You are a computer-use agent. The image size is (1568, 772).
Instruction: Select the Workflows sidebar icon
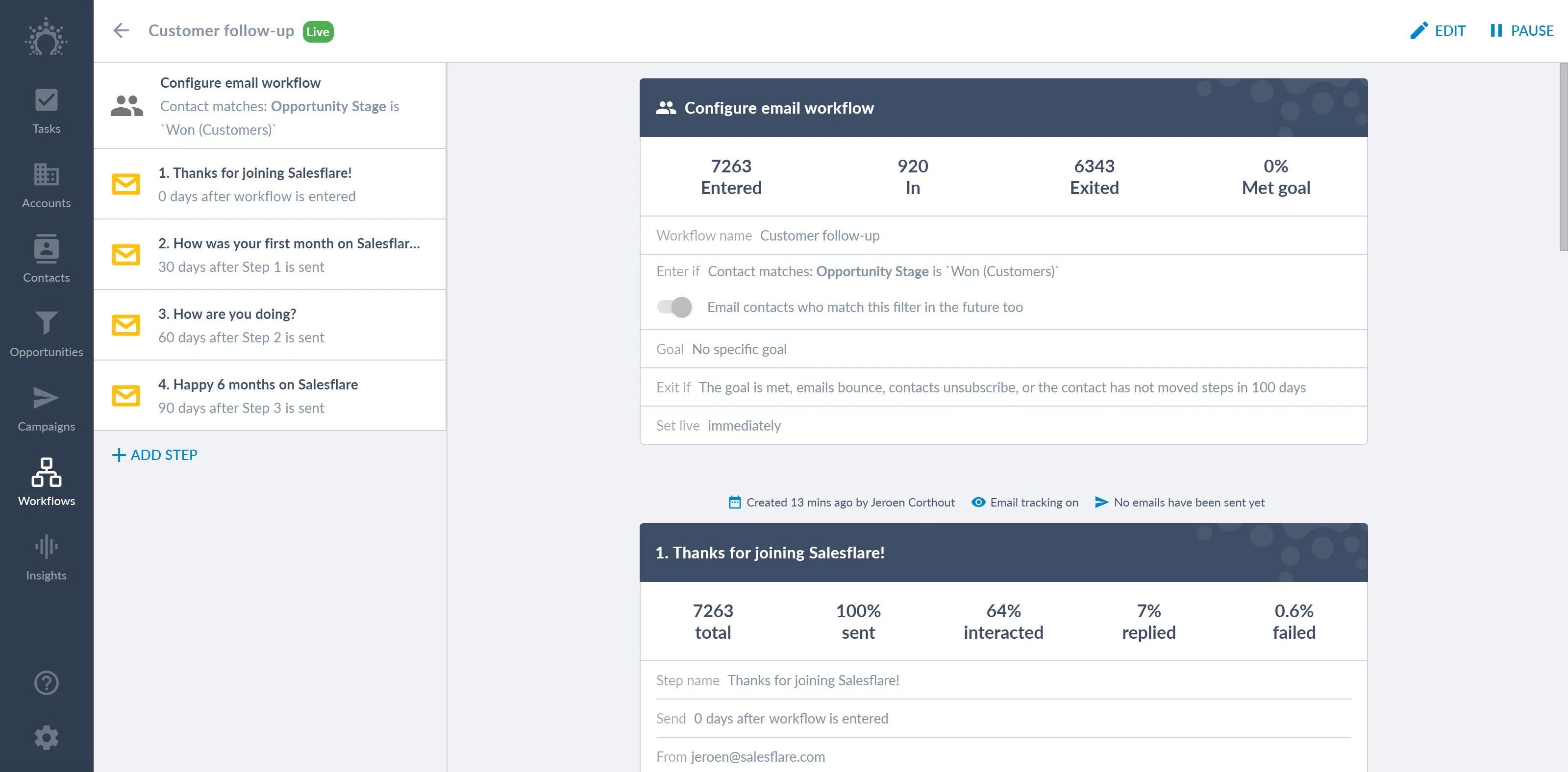(46, 483)
